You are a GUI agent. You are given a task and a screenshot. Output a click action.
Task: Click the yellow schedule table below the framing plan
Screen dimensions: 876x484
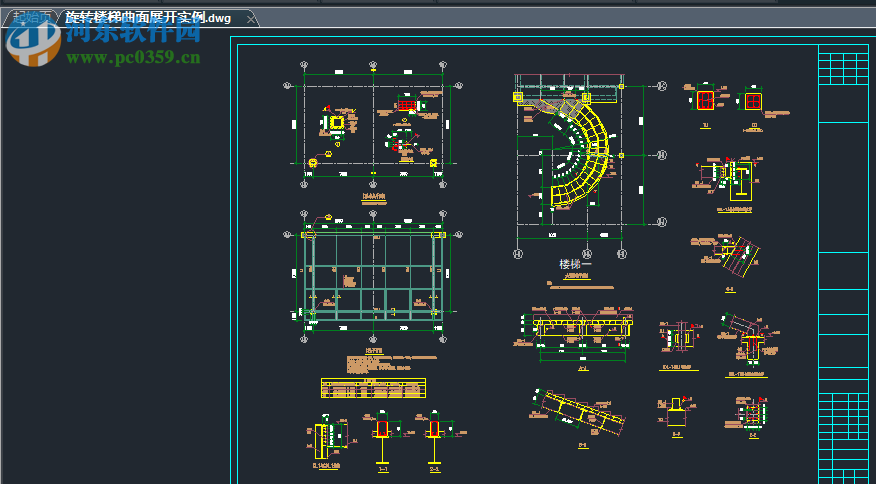point(373,388)
